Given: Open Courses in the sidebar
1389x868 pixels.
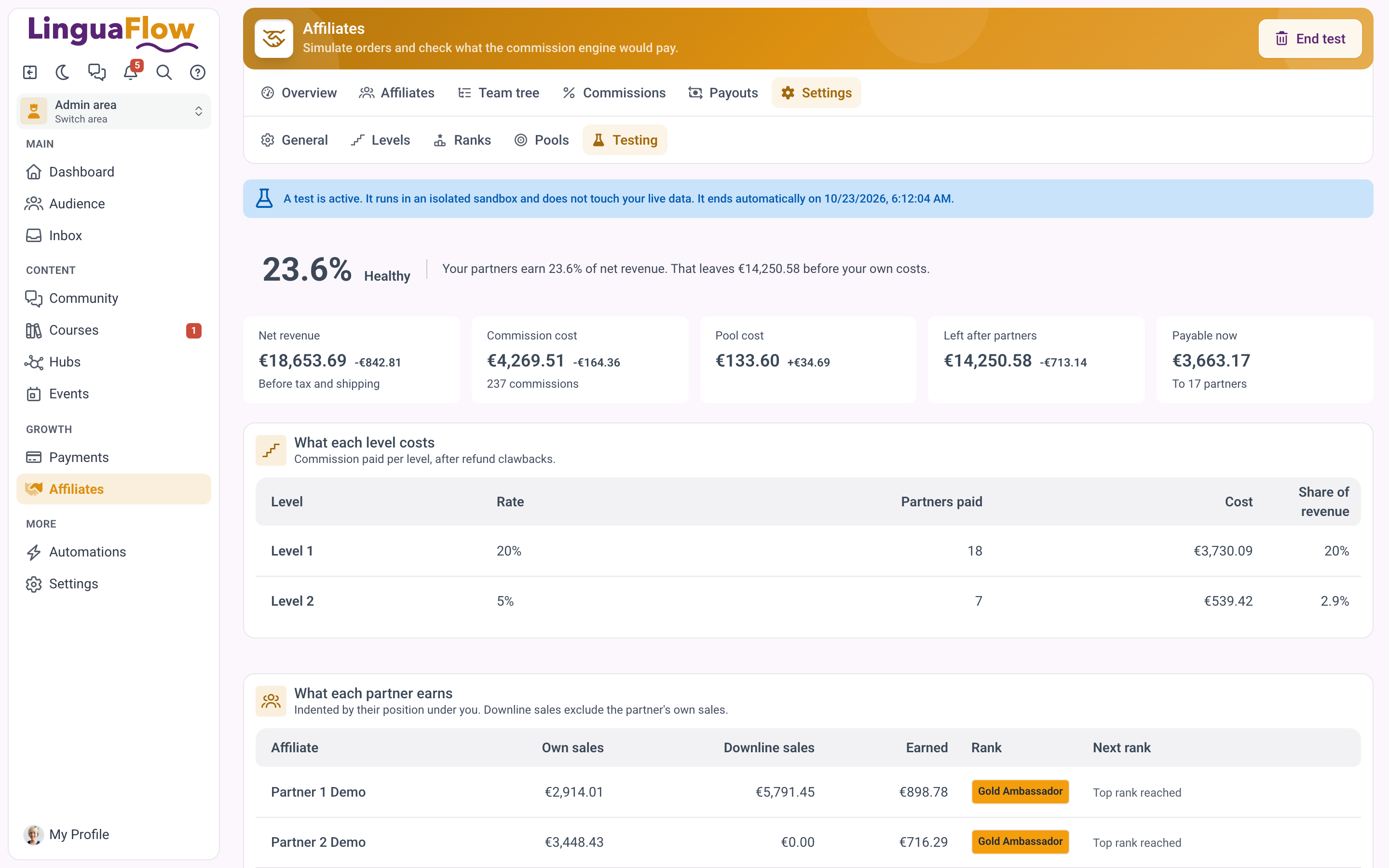Looking at the screenshot, I should [x=114, y=330].
